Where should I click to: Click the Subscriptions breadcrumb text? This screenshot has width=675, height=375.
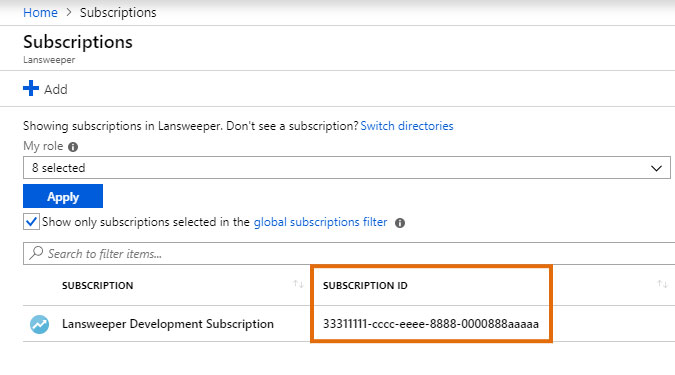tap(118, 12)
